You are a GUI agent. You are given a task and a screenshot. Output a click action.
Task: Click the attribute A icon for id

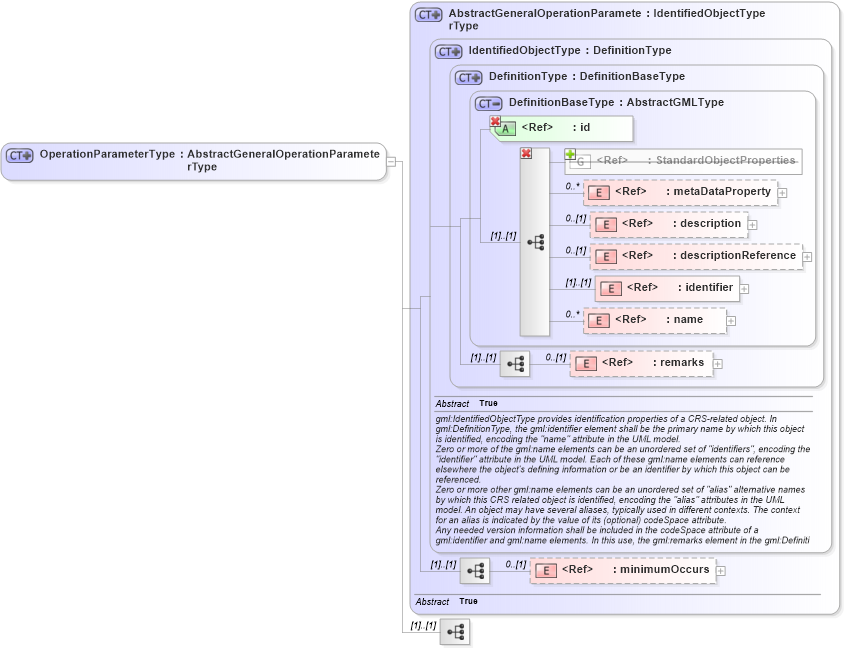point(505,129)
